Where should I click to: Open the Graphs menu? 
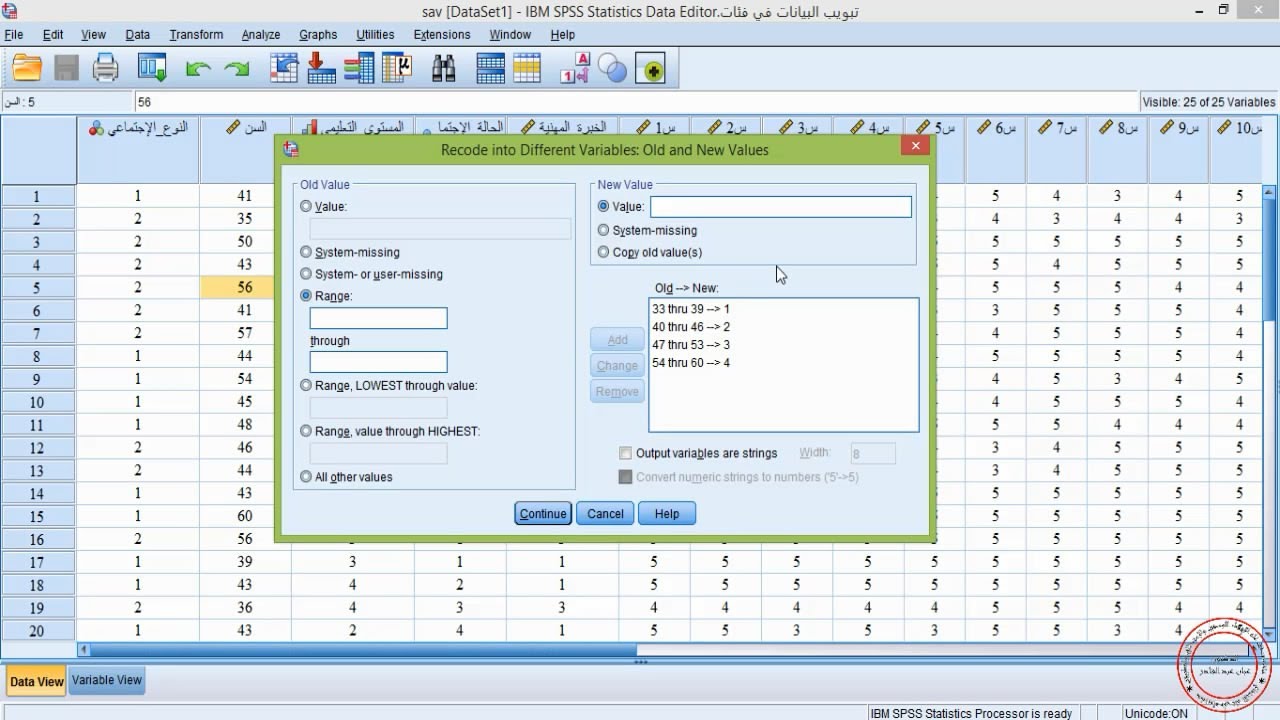click(318, 34)
